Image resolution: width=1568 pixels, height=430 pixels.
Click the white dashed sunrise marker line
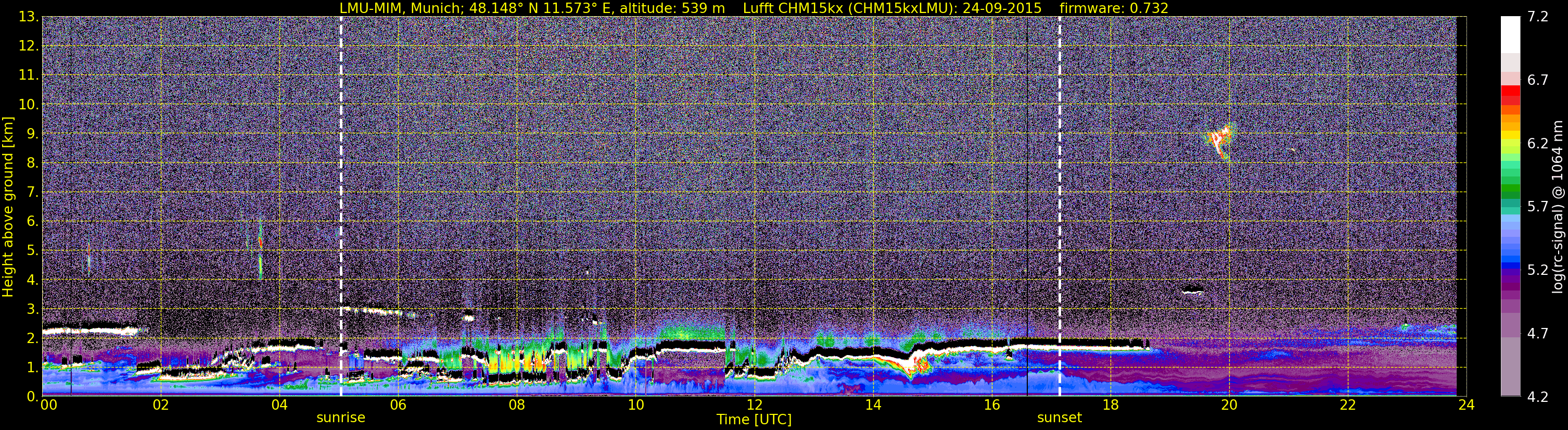pos(341,206)
